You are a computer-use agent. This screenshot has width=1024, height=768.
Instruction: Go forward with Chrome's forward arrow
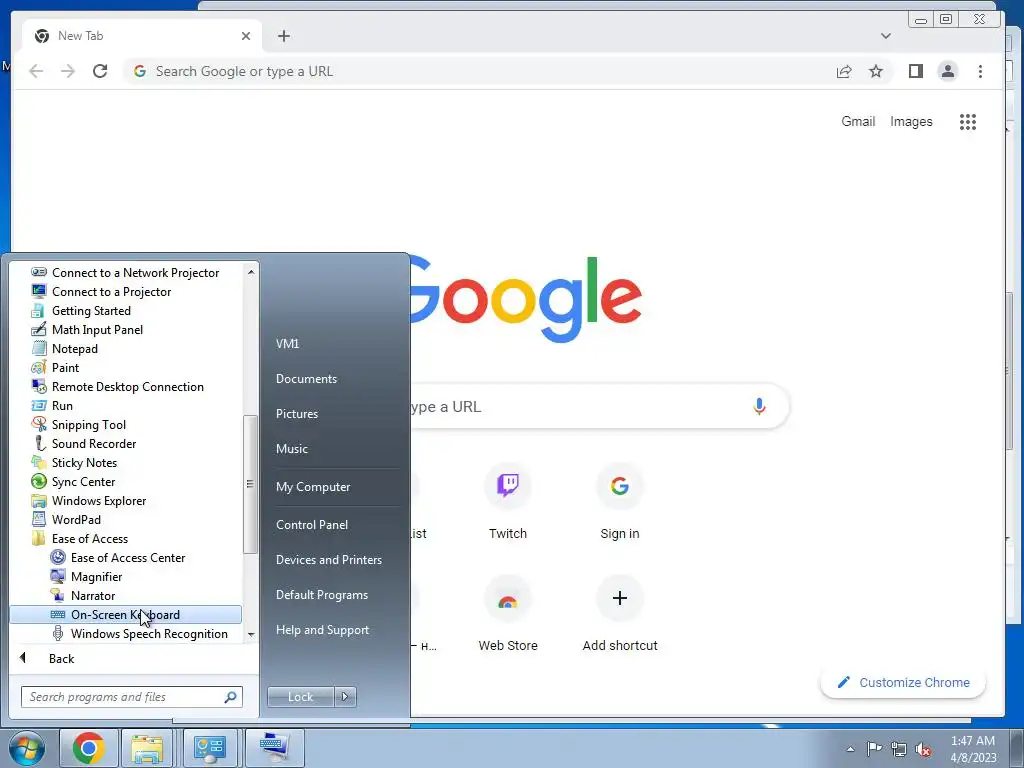(x=68, y=71)
